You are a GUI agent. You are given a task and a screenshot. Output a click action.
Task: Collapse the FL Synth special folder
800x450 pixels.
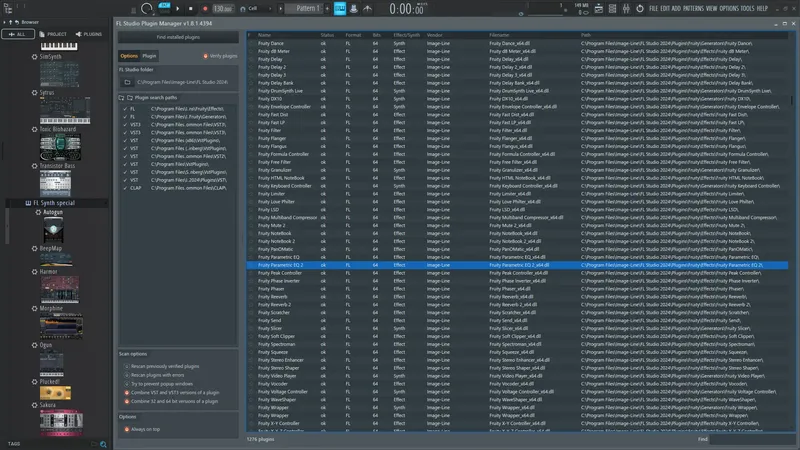point(54,203)
